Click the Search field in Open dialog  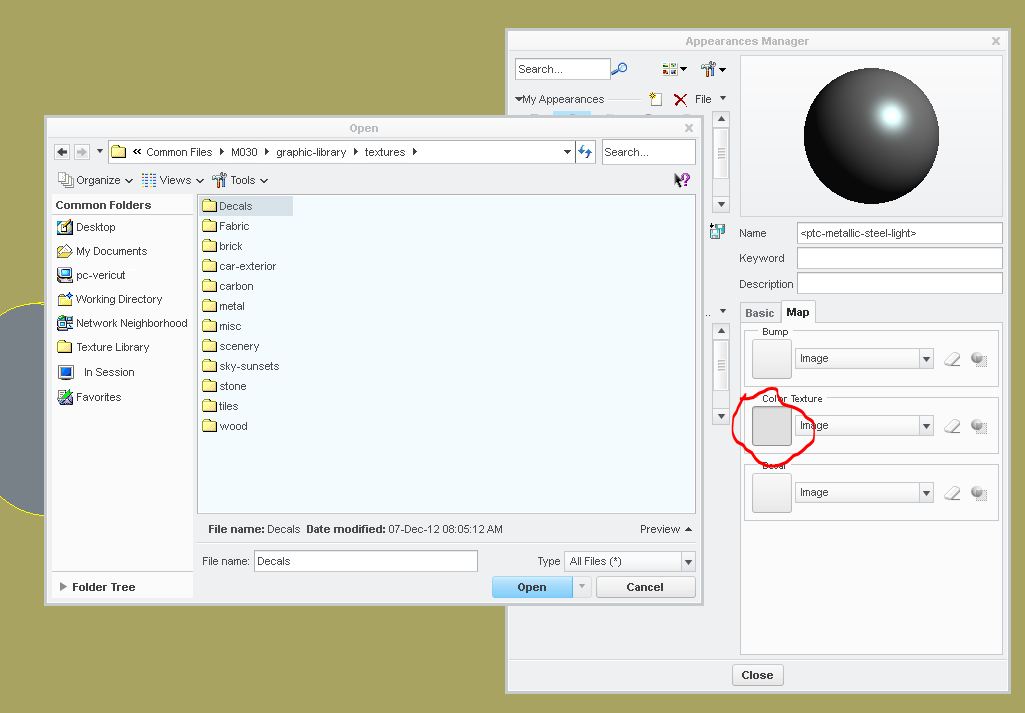click(648, 152)
